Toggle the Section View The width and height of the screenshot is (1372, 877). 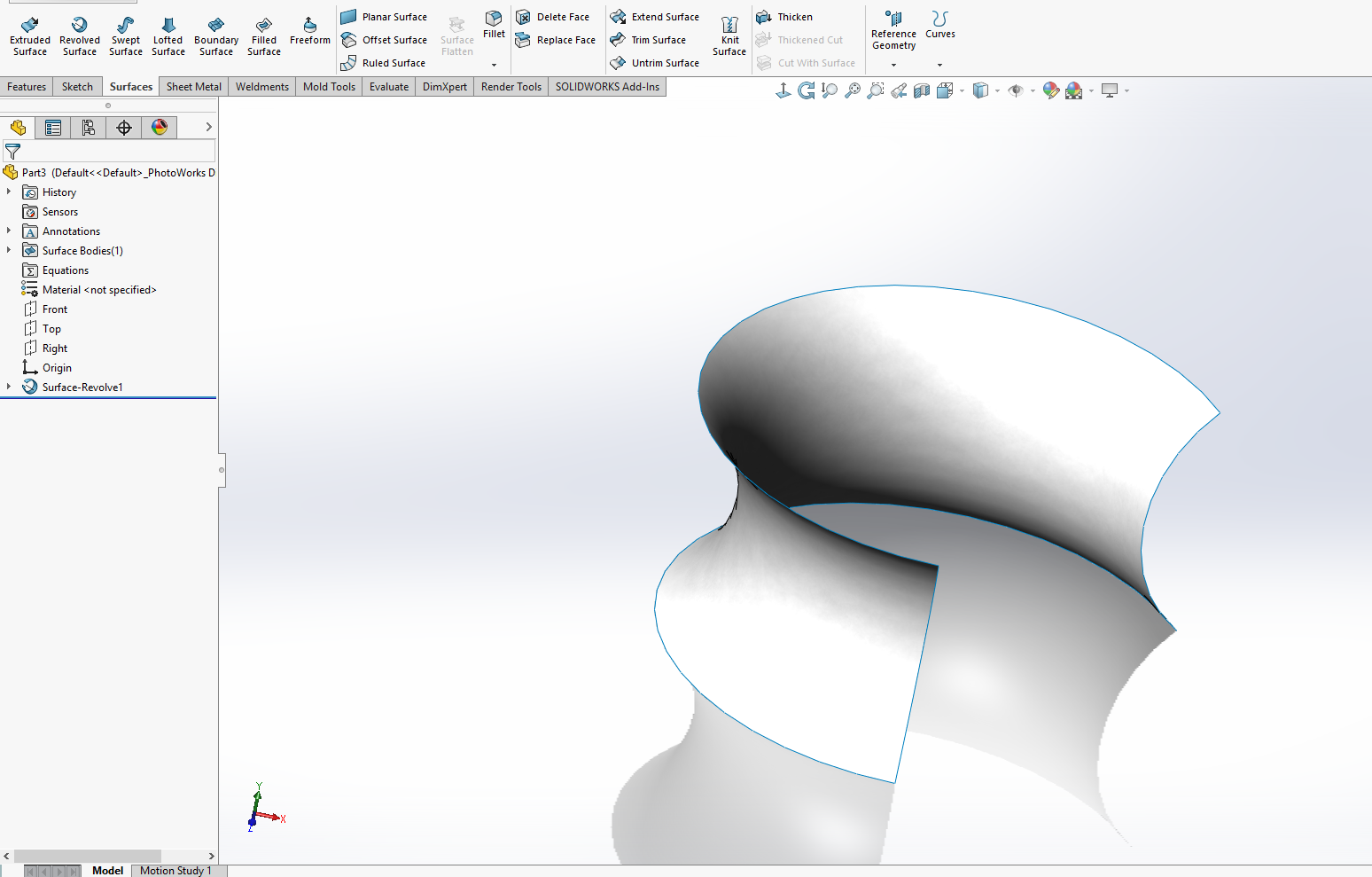pyautogui.click(x=921, y=90)
